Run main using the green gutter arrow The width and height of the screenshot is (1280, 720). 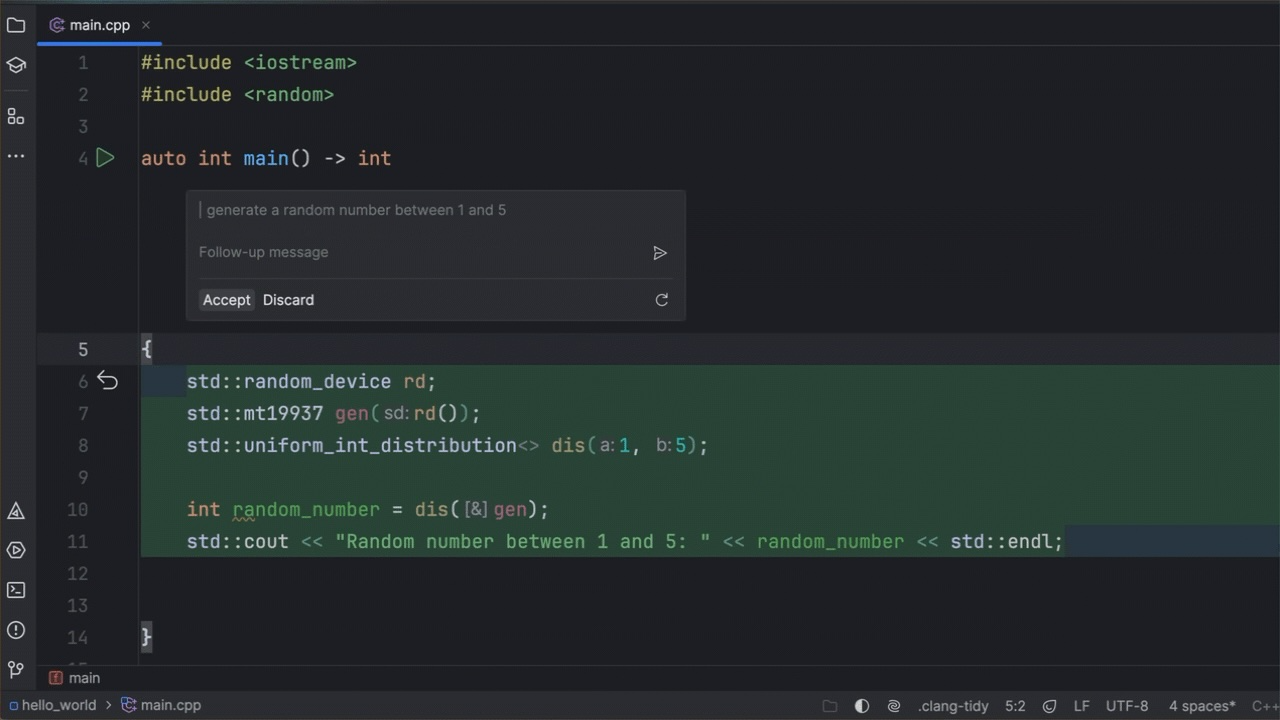point(105,158)
